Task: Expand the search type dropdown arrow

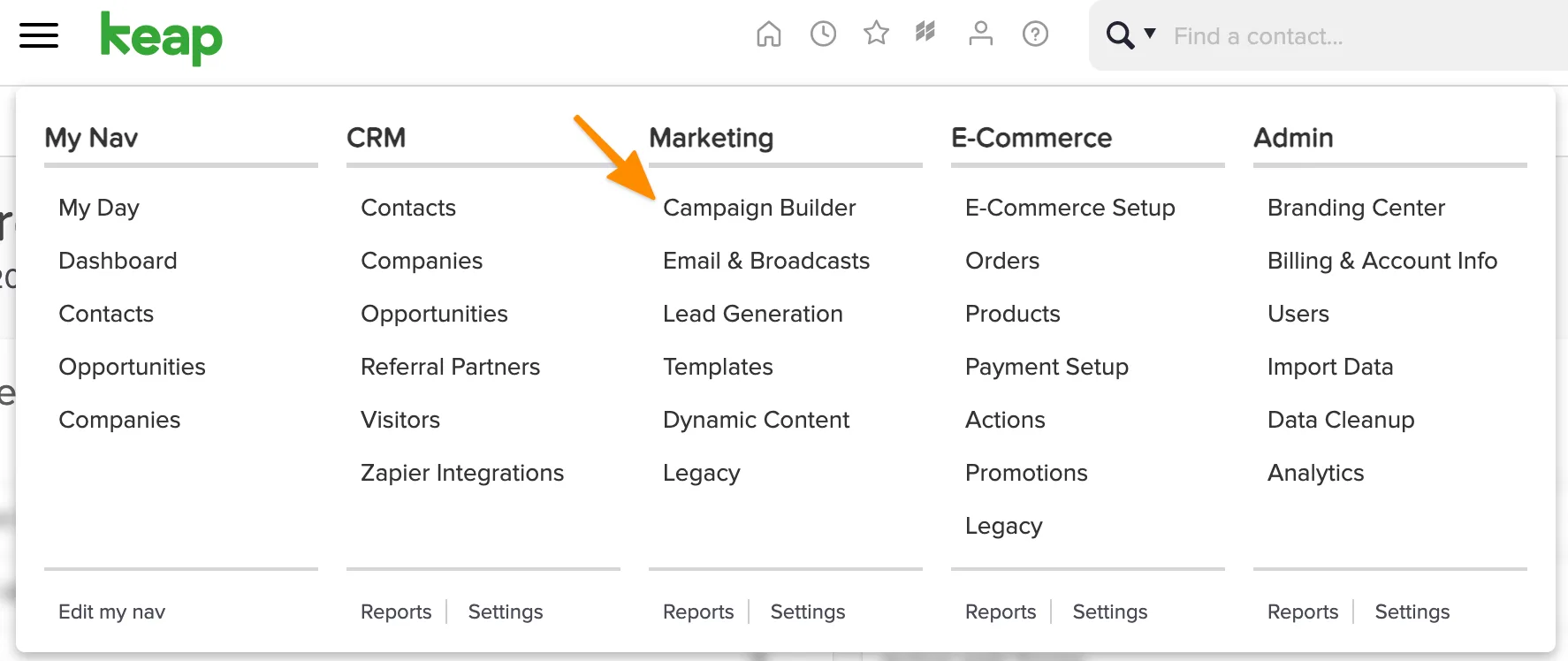Action: 1150,34
